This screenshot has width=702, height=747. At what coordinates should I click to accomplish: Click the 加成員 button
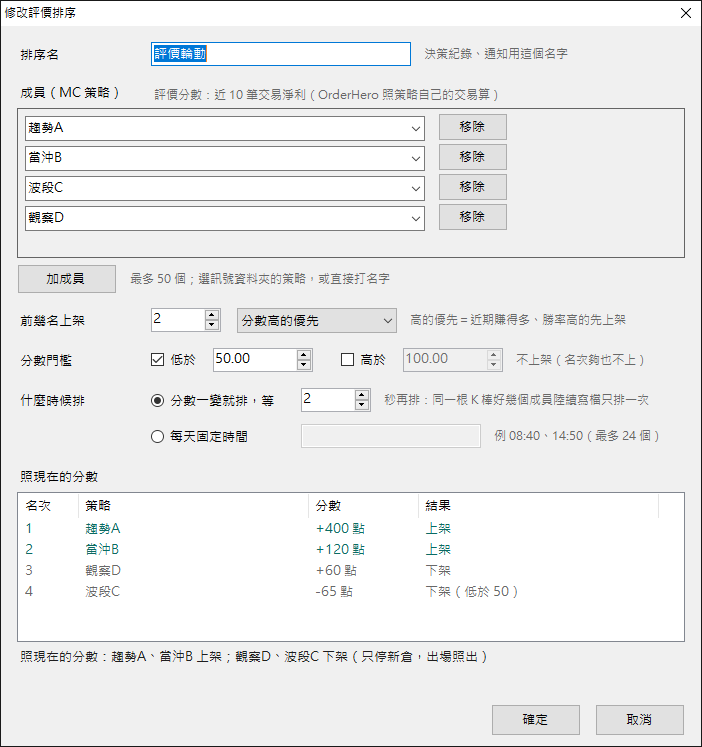pos(67,279)
